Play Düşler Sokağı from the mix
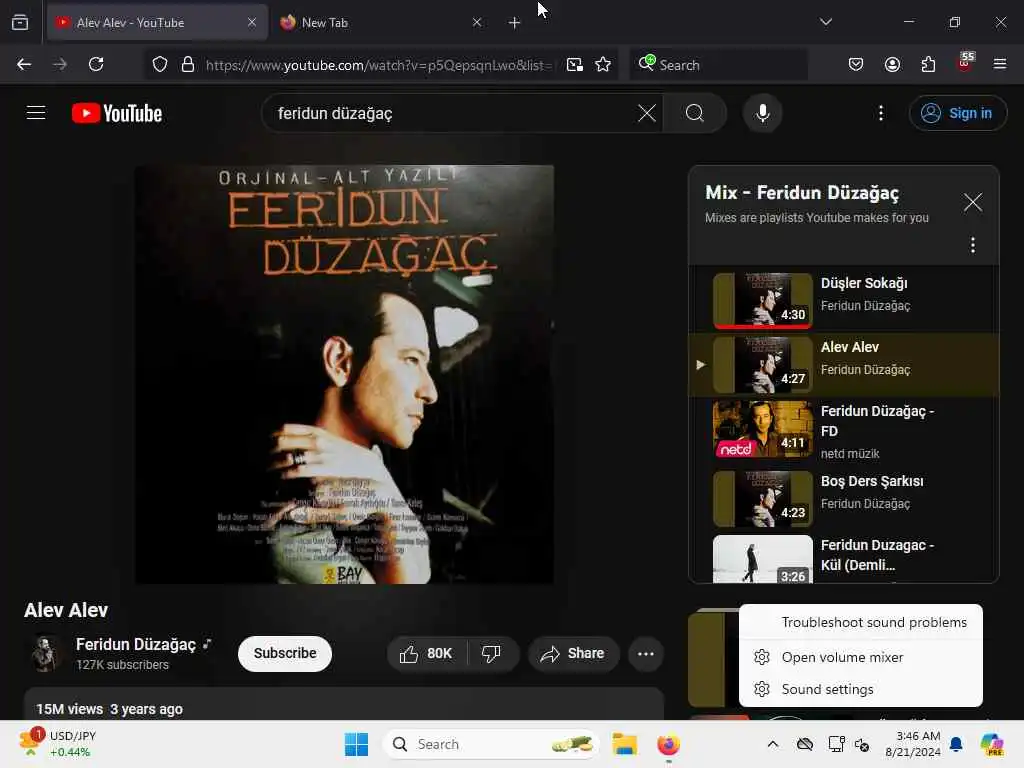 click(x=844, y=300)
